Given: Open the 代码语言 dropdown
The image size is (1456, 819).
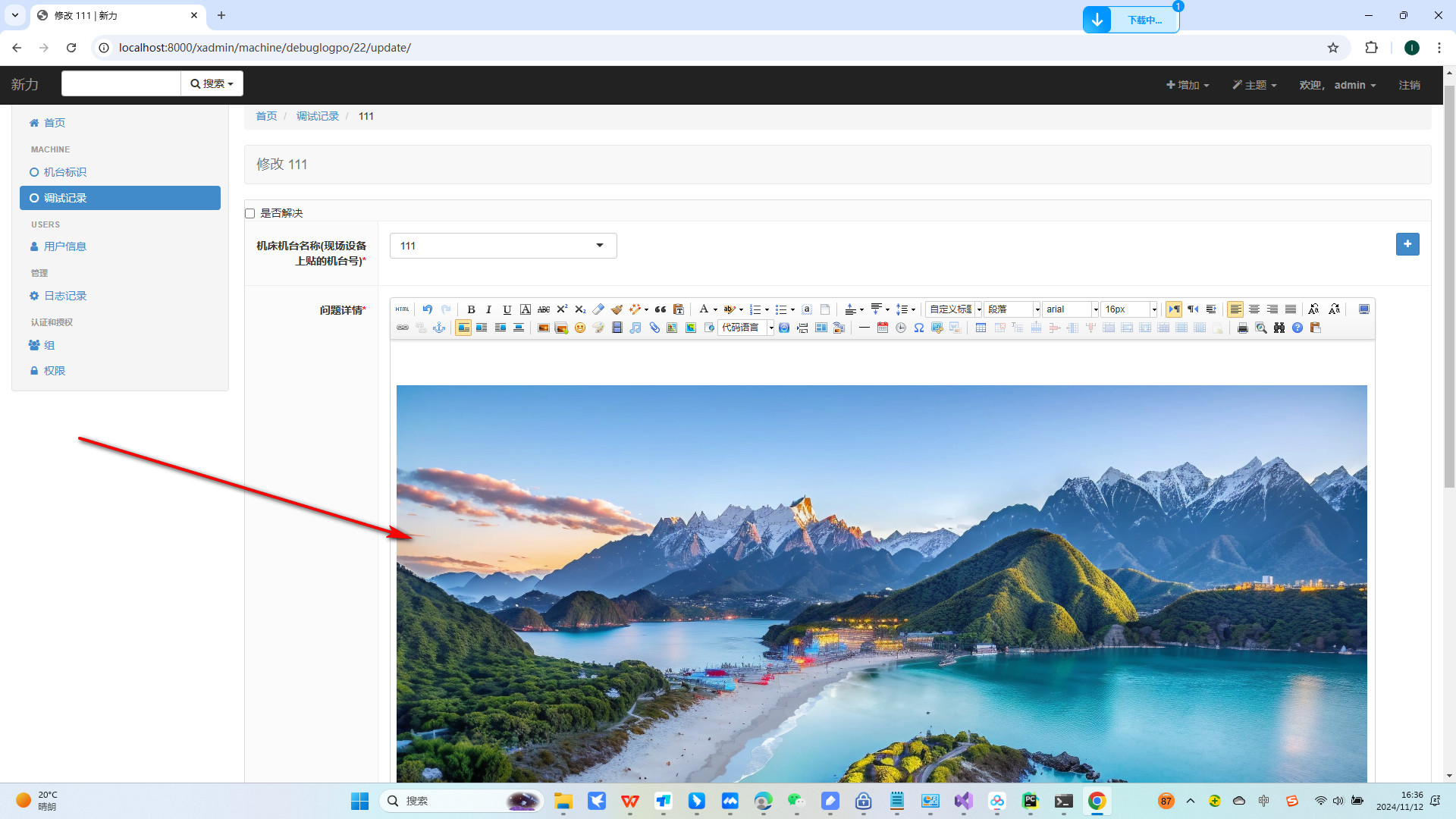Looking at the screenshot, I should click(746, 328).
